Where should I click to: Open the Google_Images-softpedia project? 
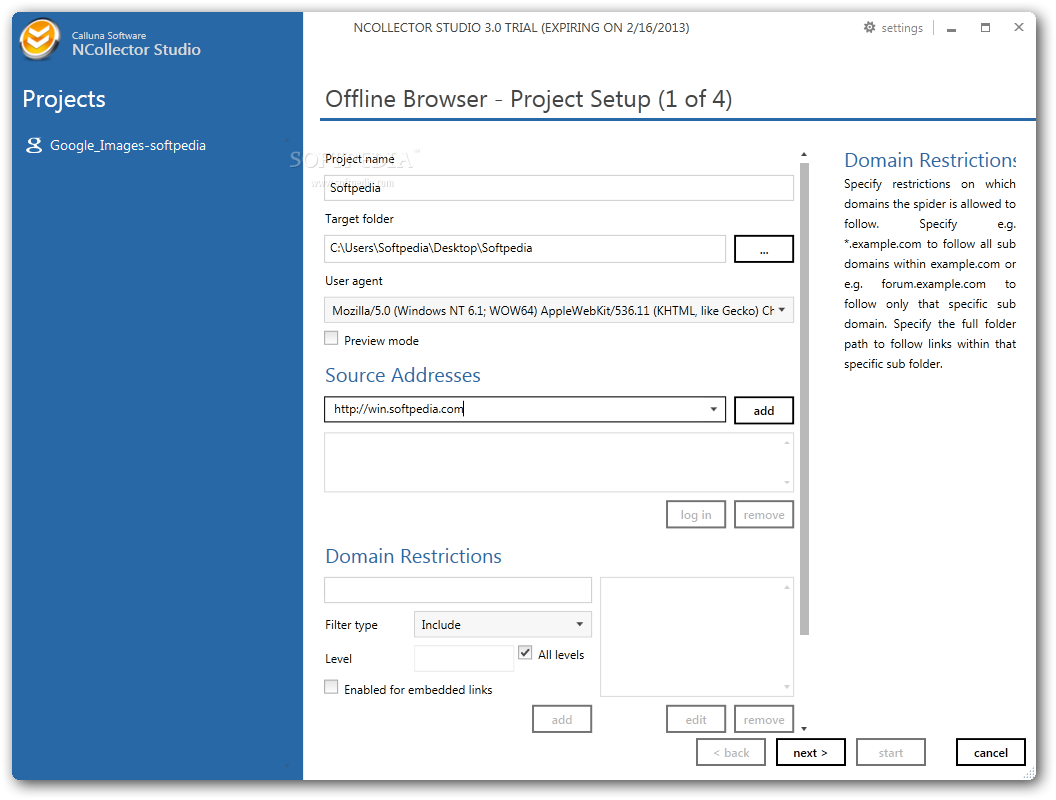tap(127, 145)
